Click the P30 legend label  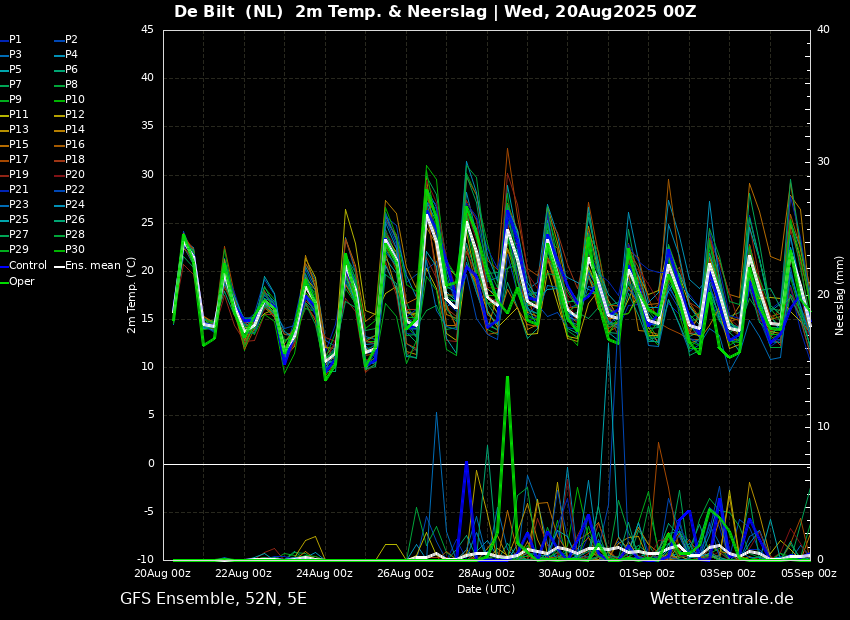[x=75, y=249]
